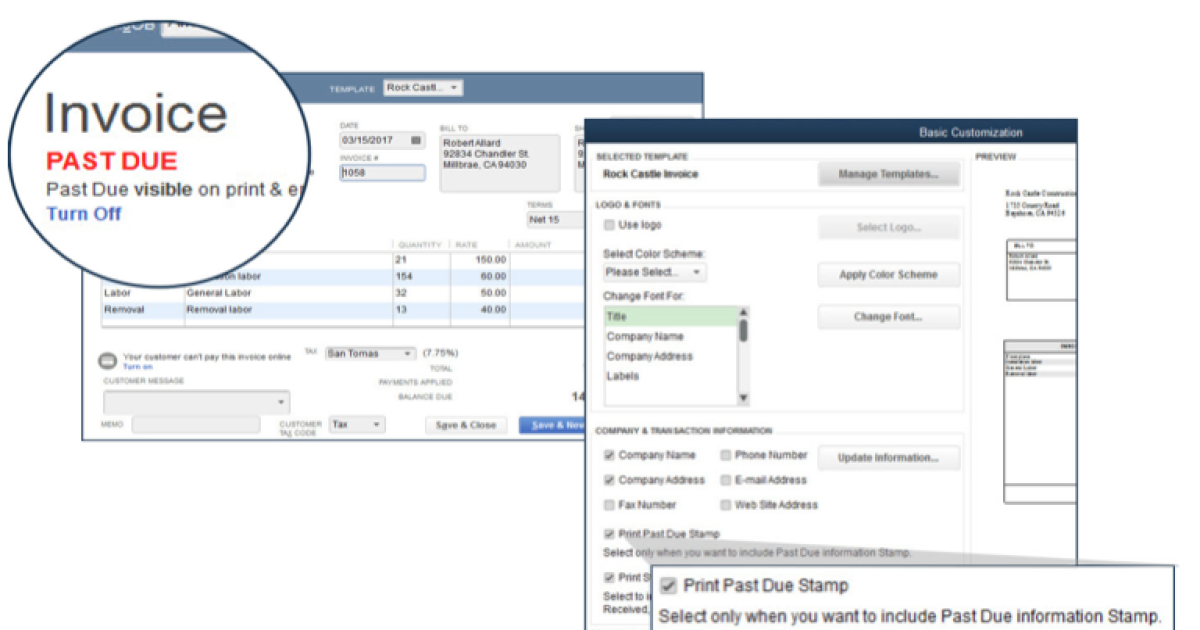This screenshot has width=1200, height=630.
Task: Uncheck the Print Past Due Stamp option
Action: click(609, 533)
